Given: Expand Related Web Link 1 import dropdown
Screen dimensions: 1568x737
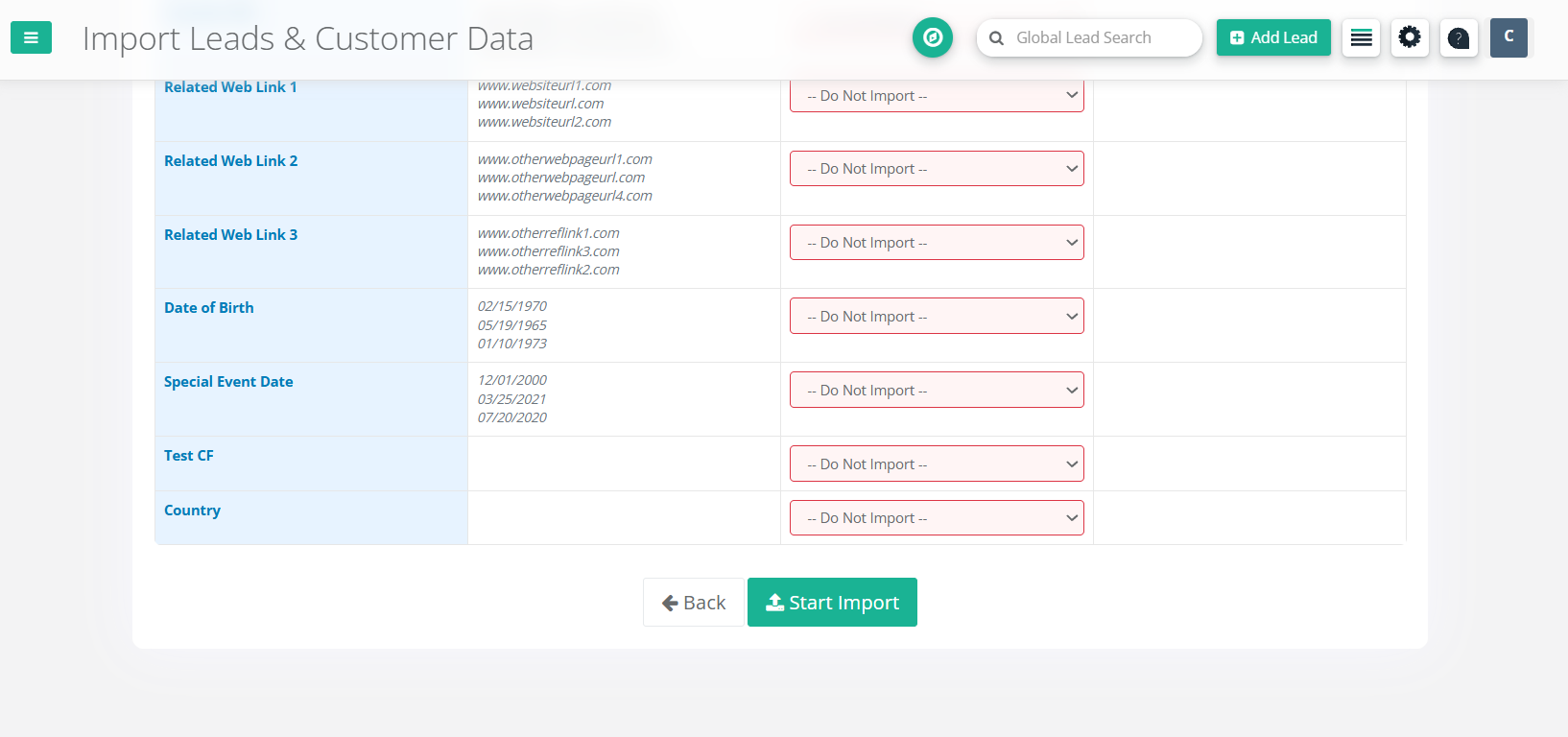Looking at the screenshot, I should pyautogui.click(x=936, y=96).
